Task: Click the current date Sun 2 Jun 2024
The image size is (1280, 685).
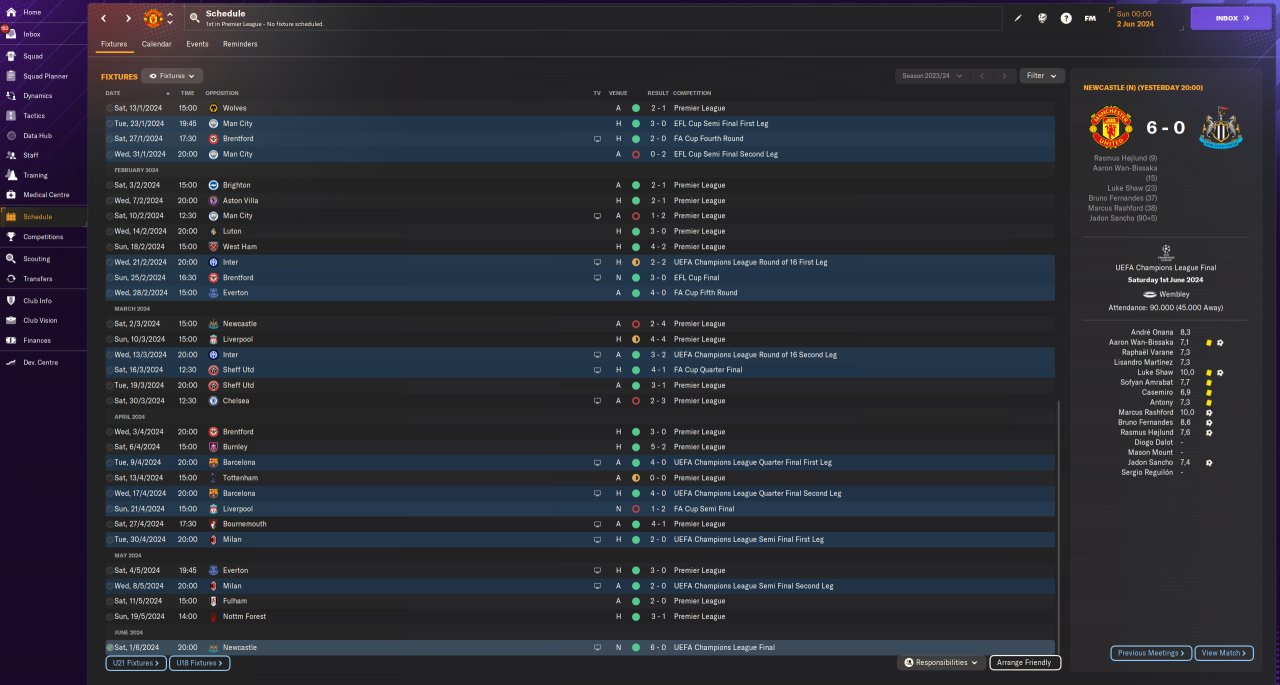Action: (1134, 18)
